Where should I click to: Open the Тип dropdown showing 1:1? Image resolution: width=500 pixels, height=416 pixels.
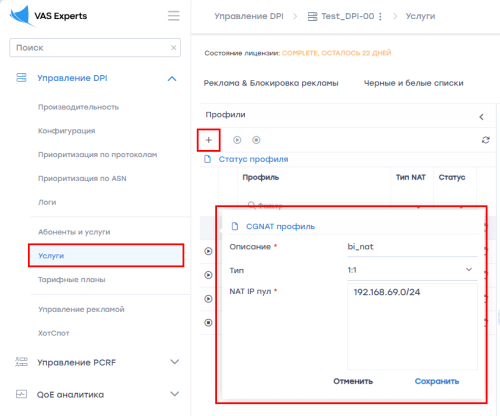coord(412,270)
